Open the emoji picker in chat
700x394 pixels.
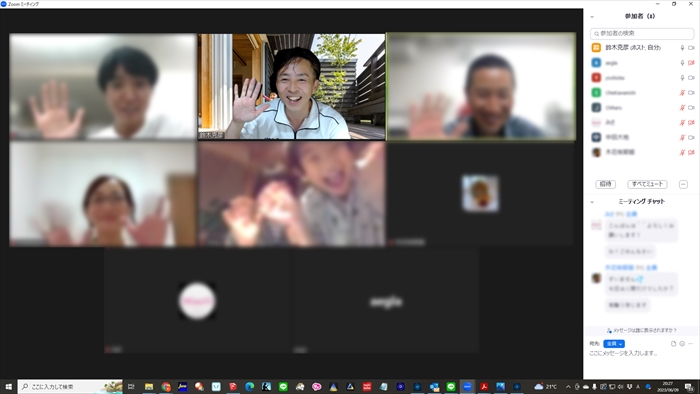pyautogui.click(x=682, y=344)
